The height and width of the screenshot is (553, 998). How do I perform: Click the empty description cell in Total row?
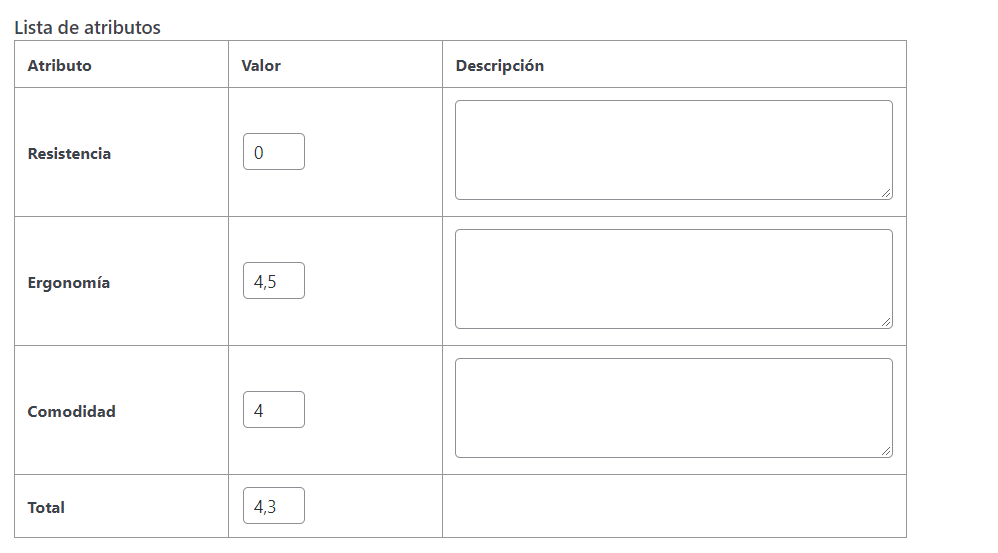[x=673, y=506]
